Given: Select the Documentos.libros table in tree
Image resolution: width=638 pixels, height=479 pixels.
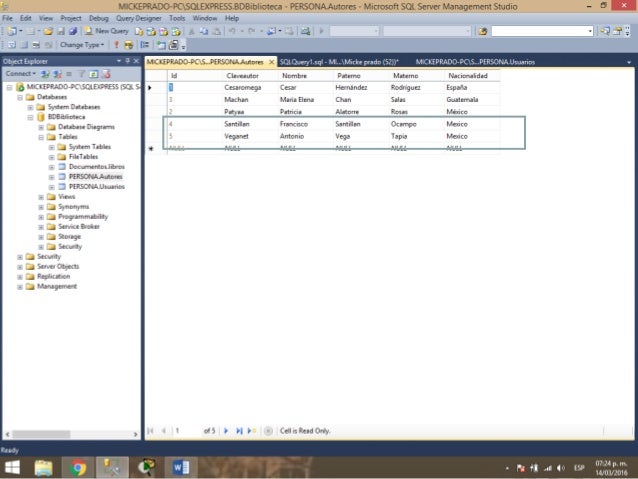Looking at the screenshot, I should tap(96, 166).
